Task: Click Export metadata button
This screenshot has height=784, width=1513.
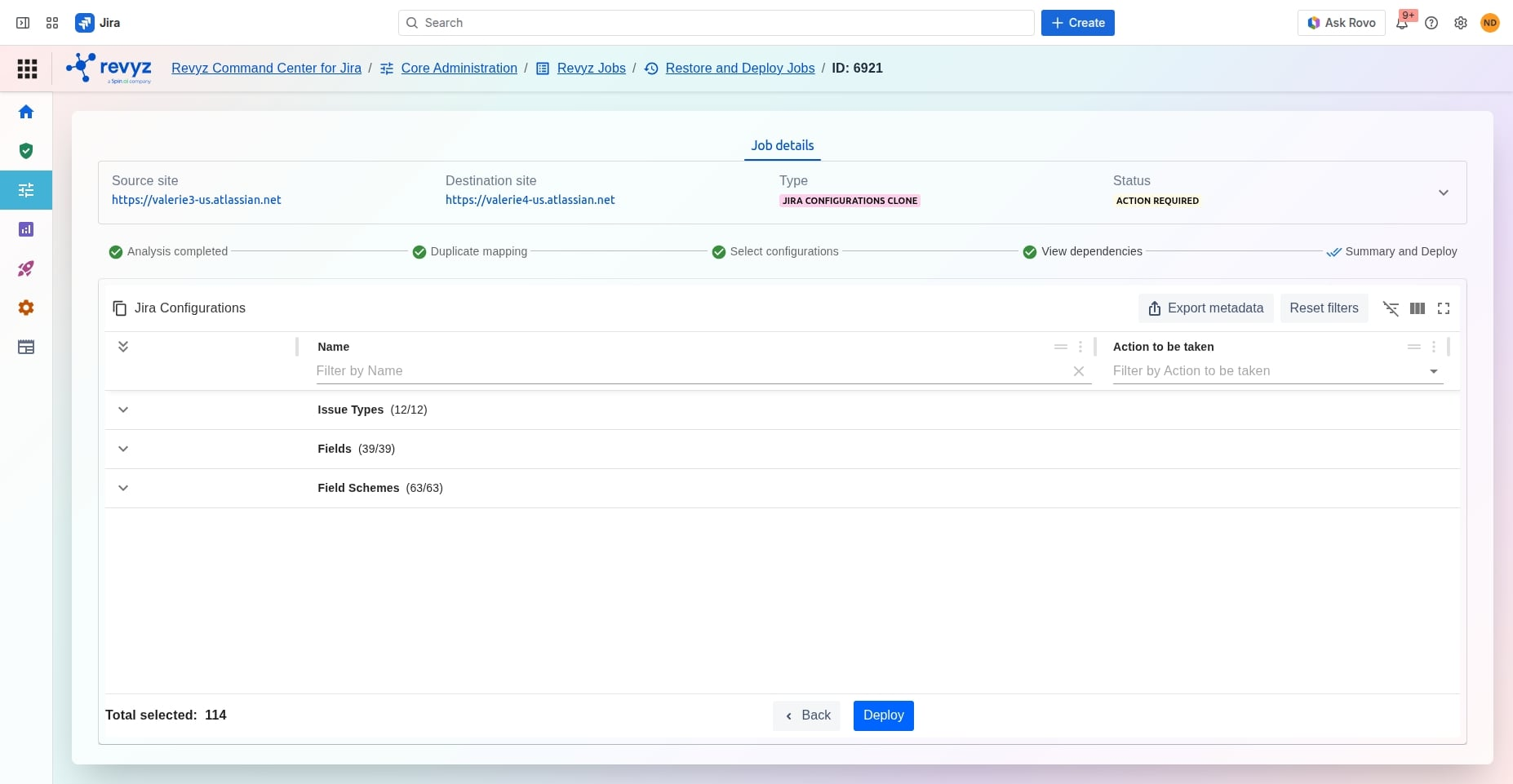Action: pyautogui.click(x=1206, y=308)
